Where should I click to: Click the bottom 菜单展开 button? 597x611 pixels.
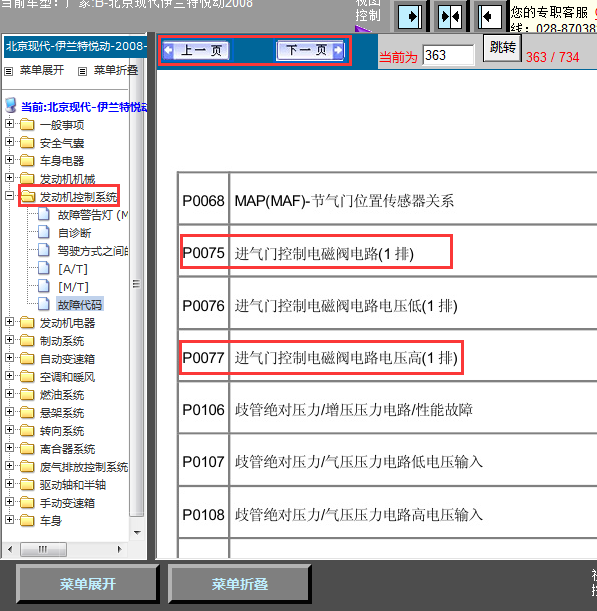coord(88,583)
